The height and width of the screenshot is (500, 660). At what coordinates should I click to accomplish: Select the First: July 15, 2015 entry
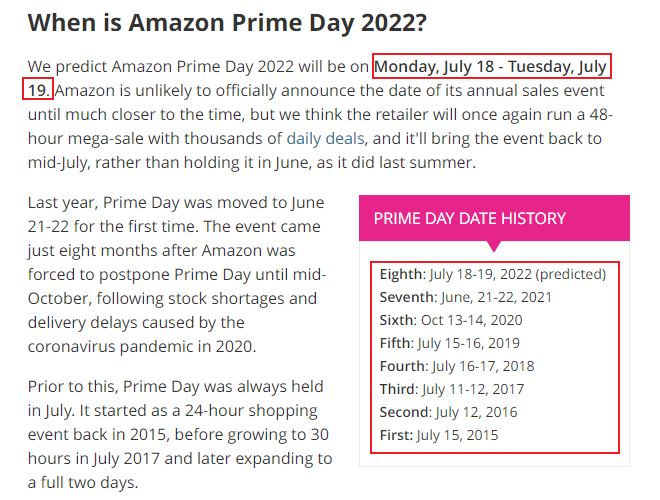pyautogui.click(x=439, y=435)
